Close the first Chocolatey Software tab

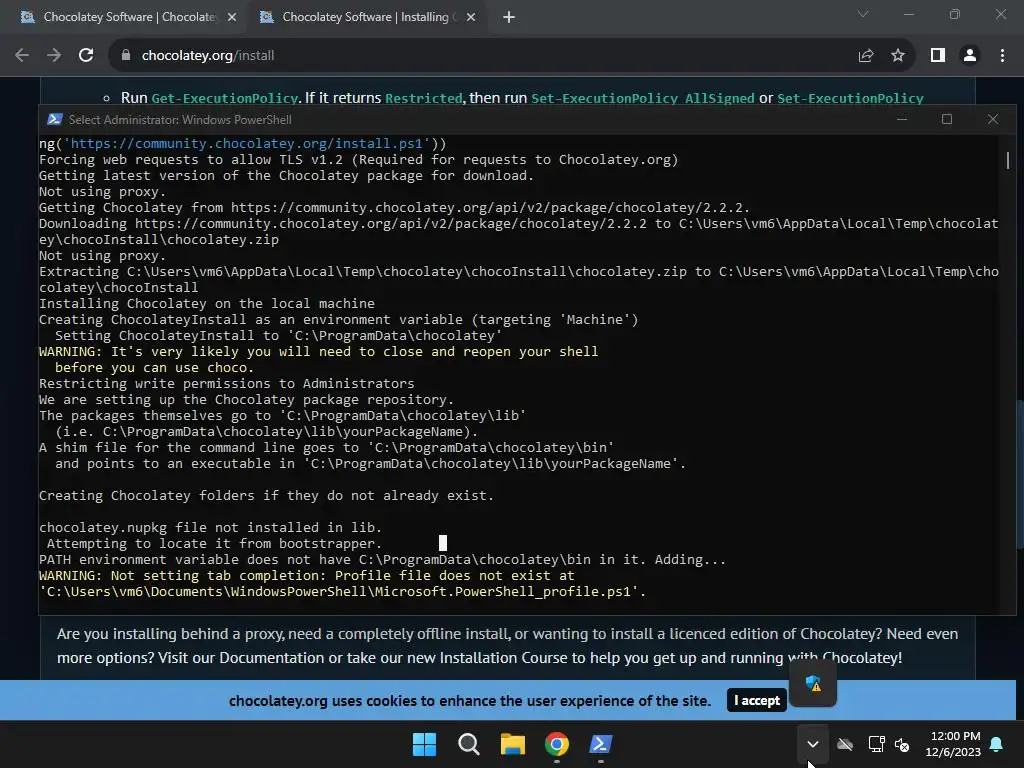coord(232,17)
